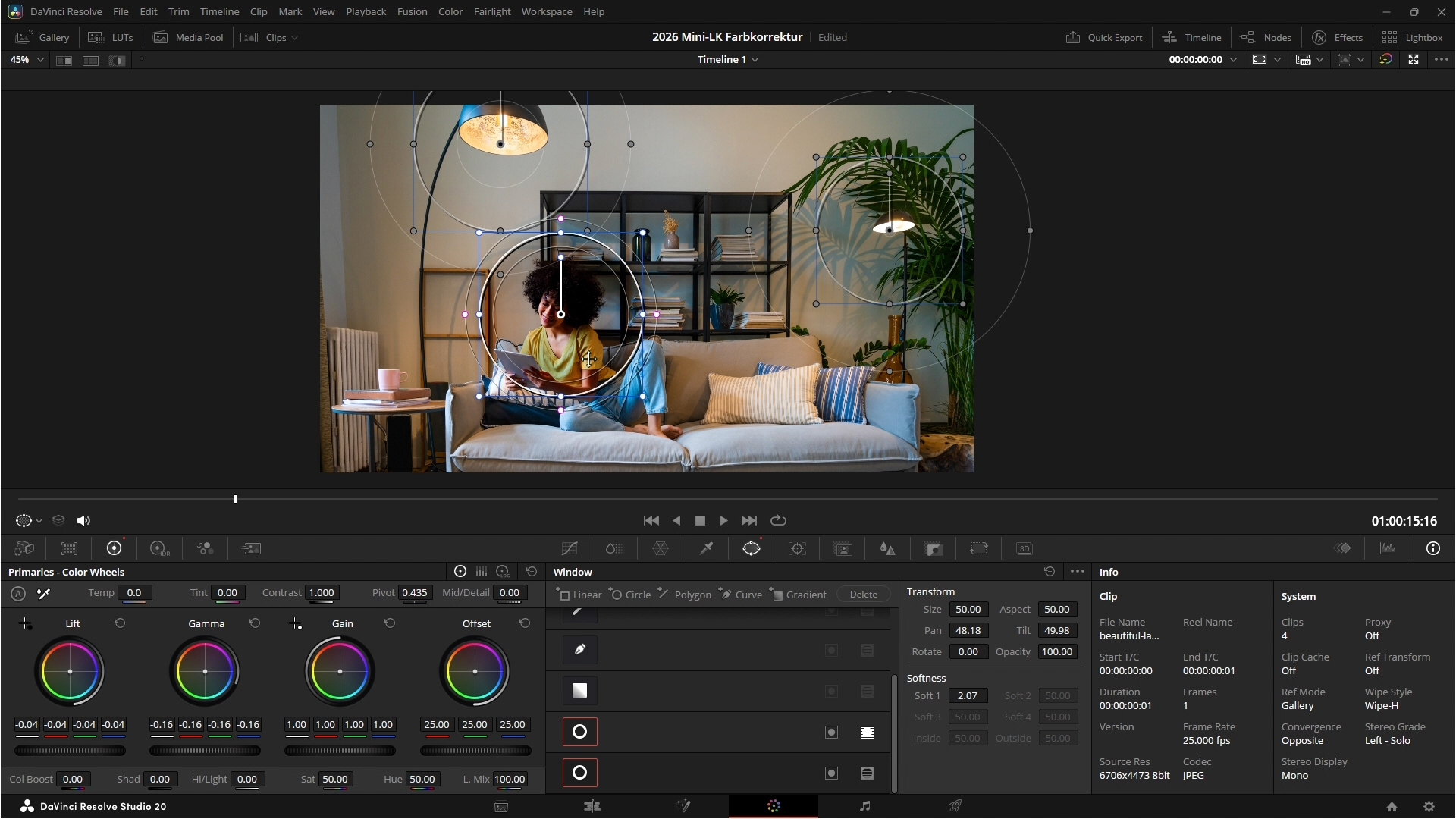Reset the Lift color wheel
The image size is (1456, 819).
click(120, 623)
